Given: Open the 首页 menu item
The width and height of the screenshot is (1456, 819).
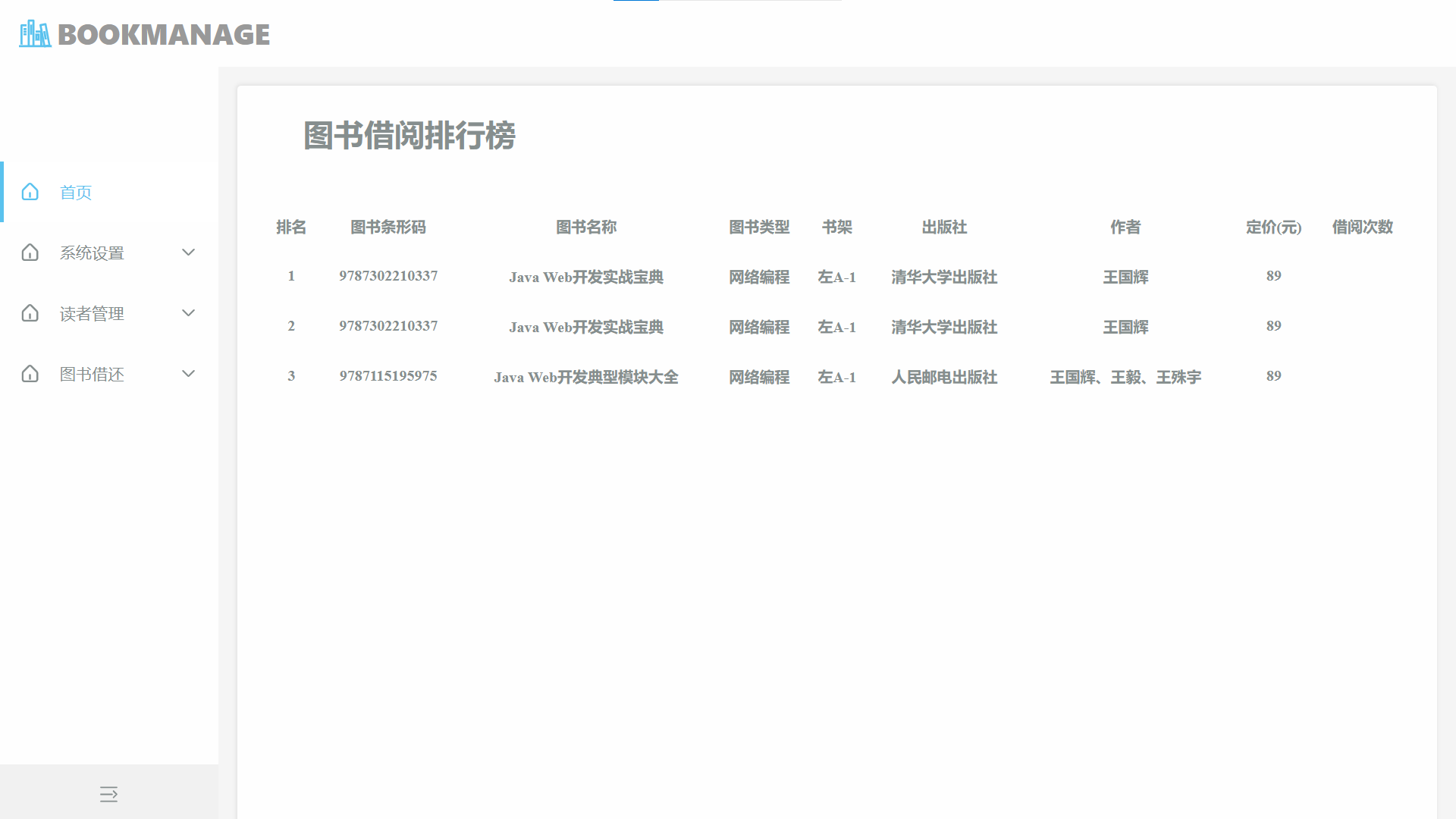Looking at the screenshot, I should tap(76, 192).
